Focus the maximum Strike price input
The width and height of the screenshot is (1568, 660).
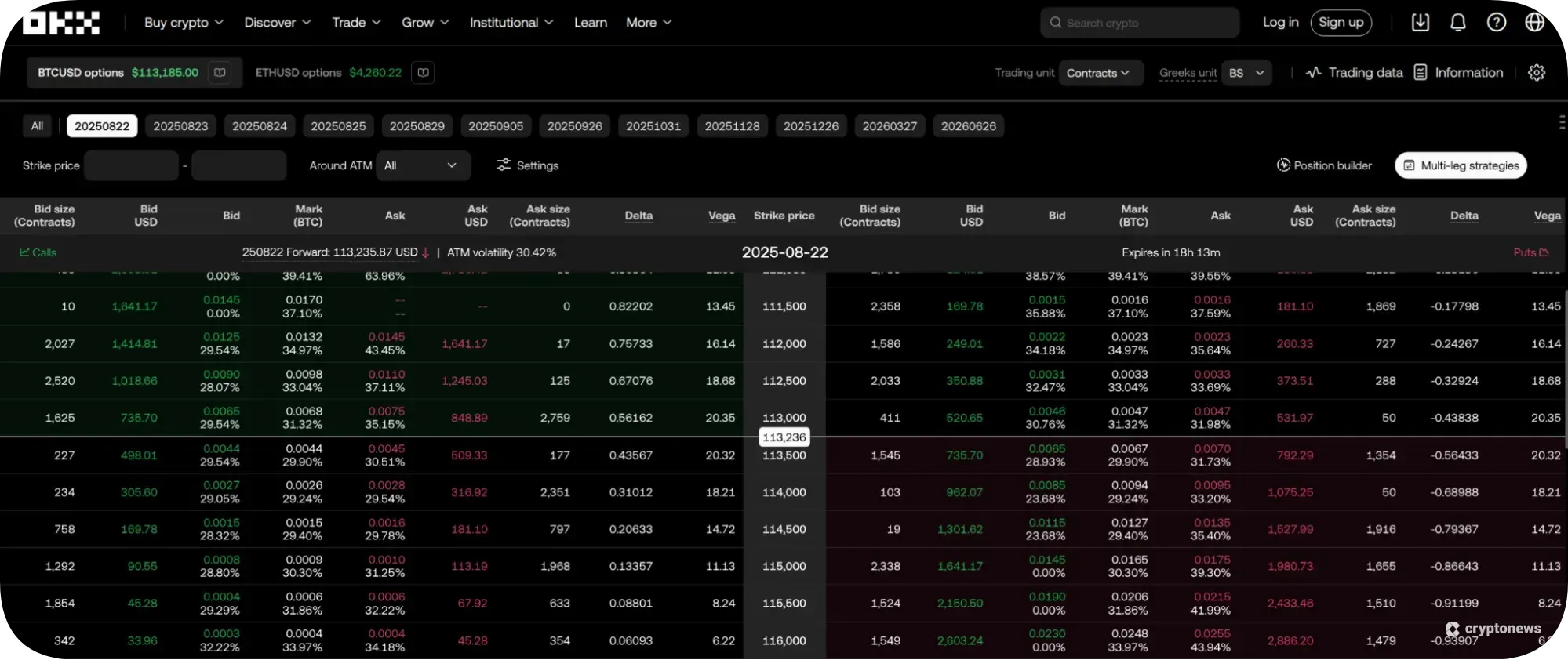[x=239, y=165]
